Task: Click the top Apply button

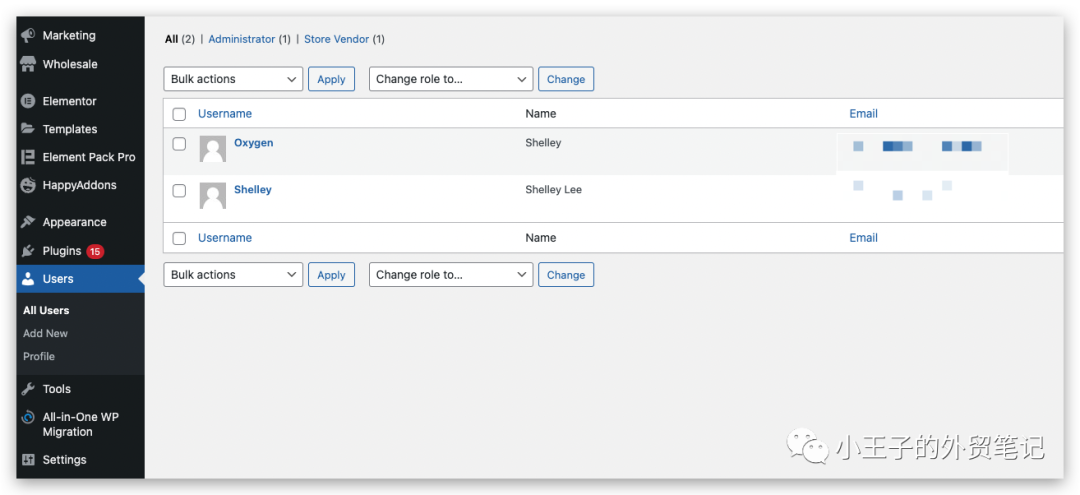Action: [x=331, y=79]
